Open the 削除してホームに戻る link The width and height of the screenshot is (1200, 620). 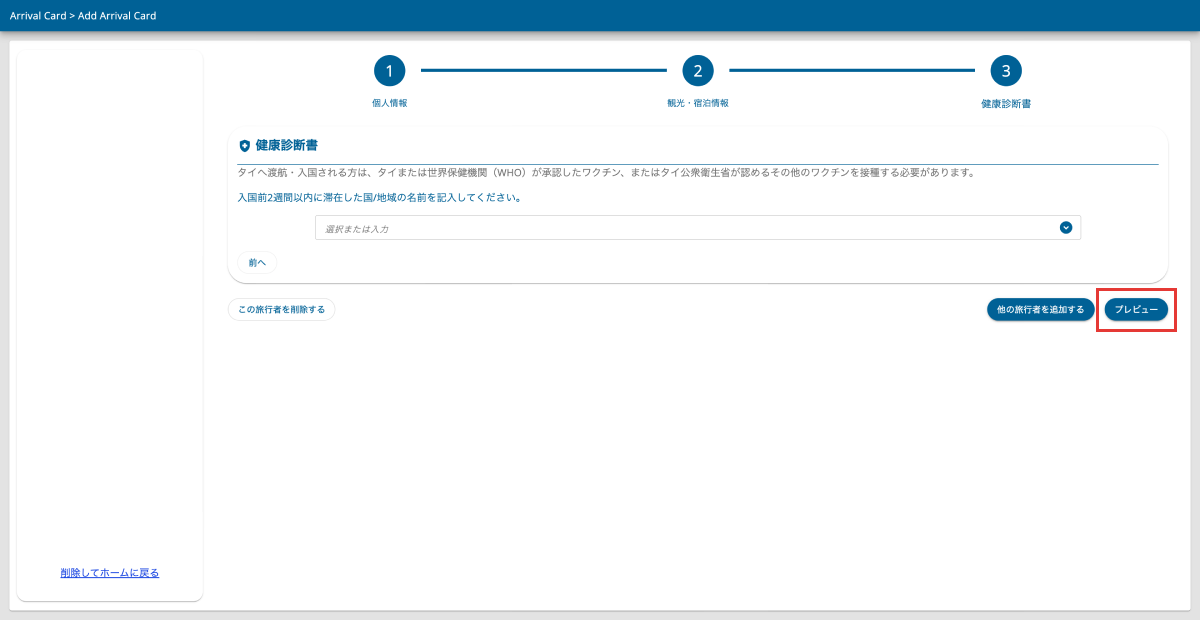coord(109,572)
